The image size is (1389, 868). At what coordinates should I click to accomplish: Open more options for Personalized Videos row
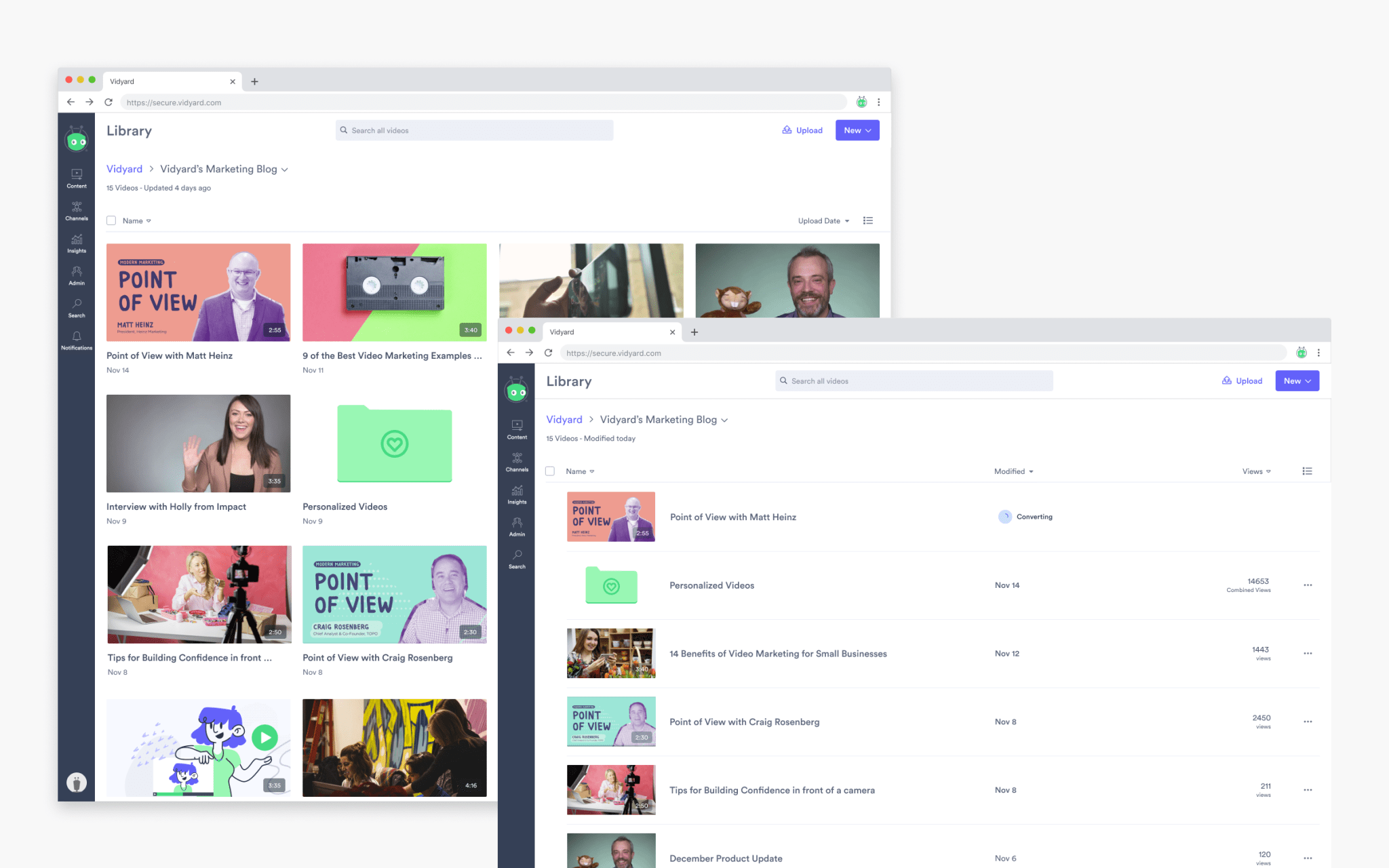click(x=1308, y=585)
